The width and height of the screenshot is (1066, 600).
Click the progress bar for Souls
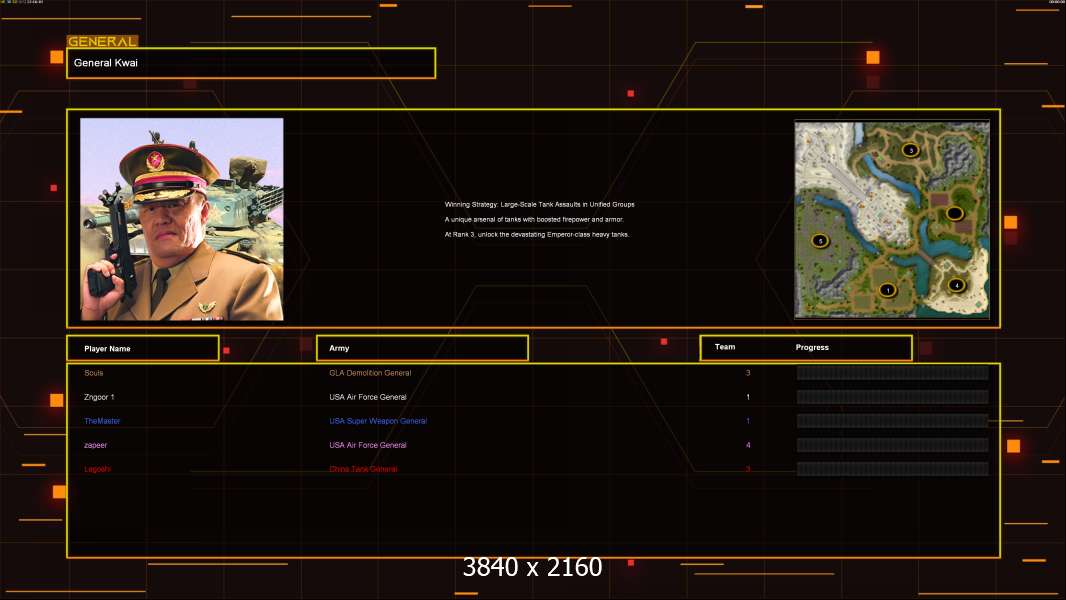(892, 372)
